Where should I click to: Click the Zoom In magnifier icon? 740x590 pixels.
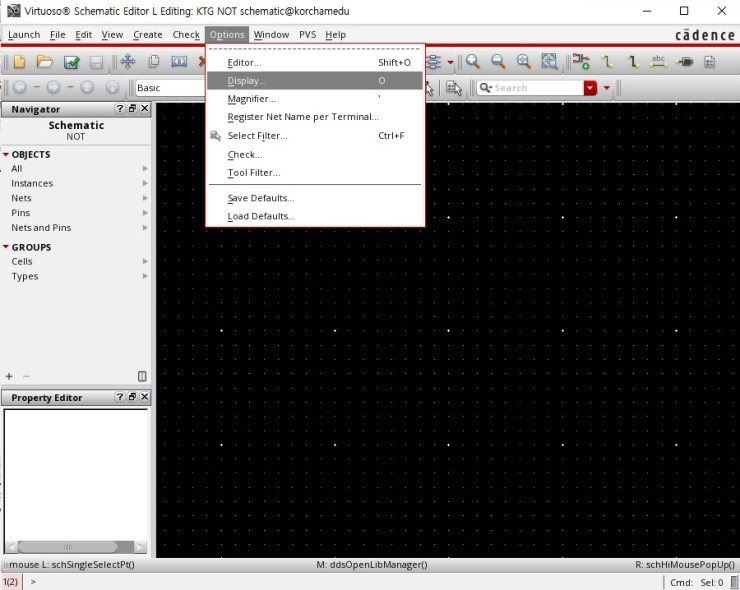473,62
